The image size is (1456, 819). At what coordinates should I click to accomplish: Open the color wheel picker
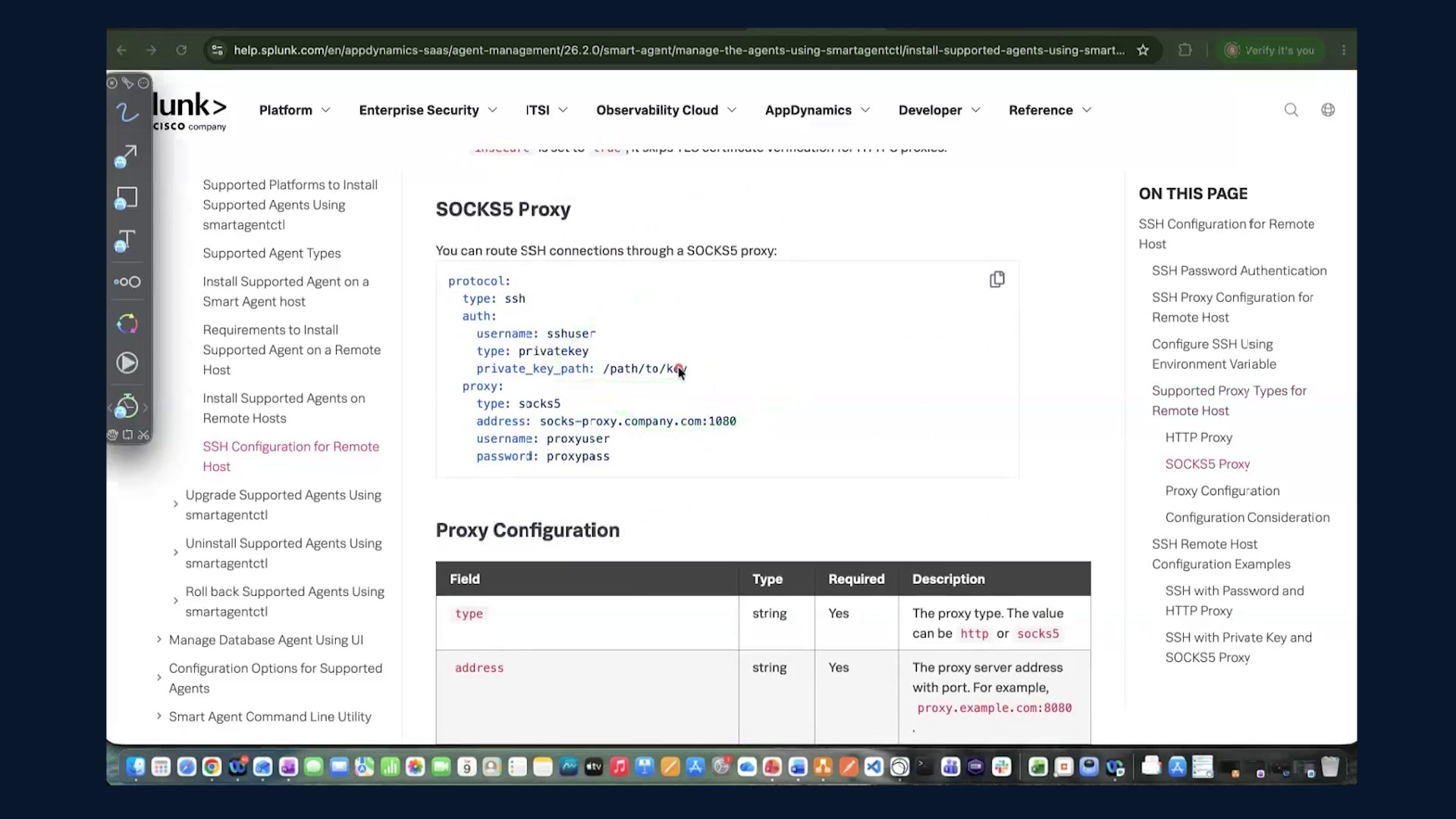click(x=127, y=324)
